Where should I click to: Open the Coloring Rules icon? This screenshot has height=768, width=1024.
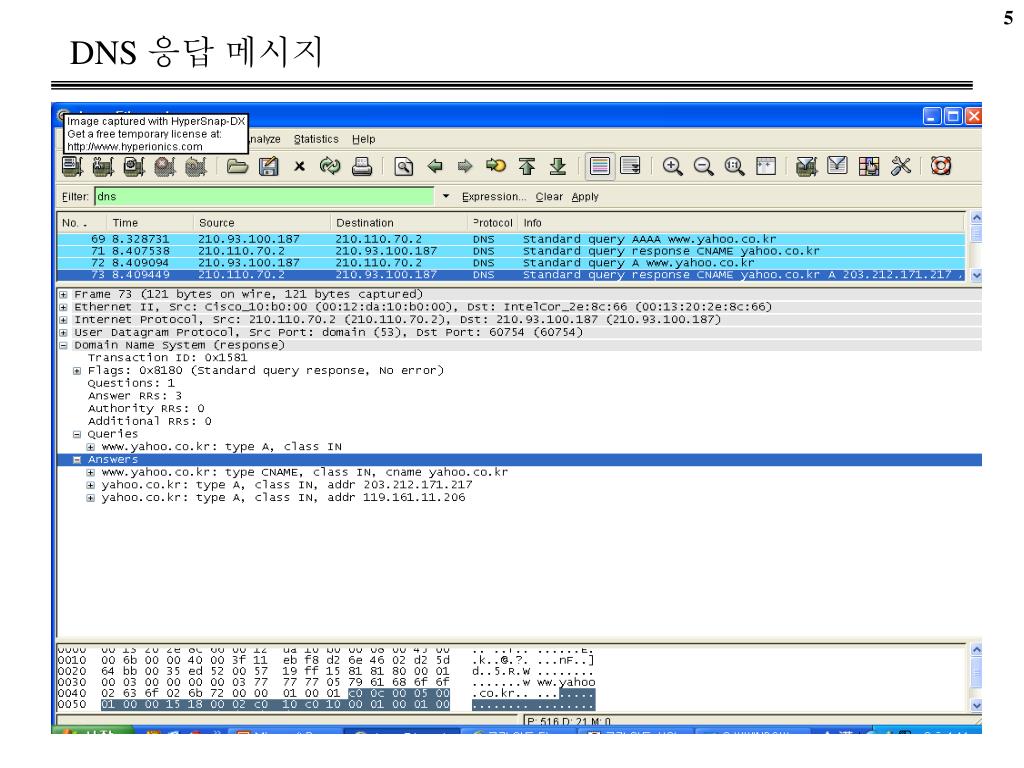point(869,167)
